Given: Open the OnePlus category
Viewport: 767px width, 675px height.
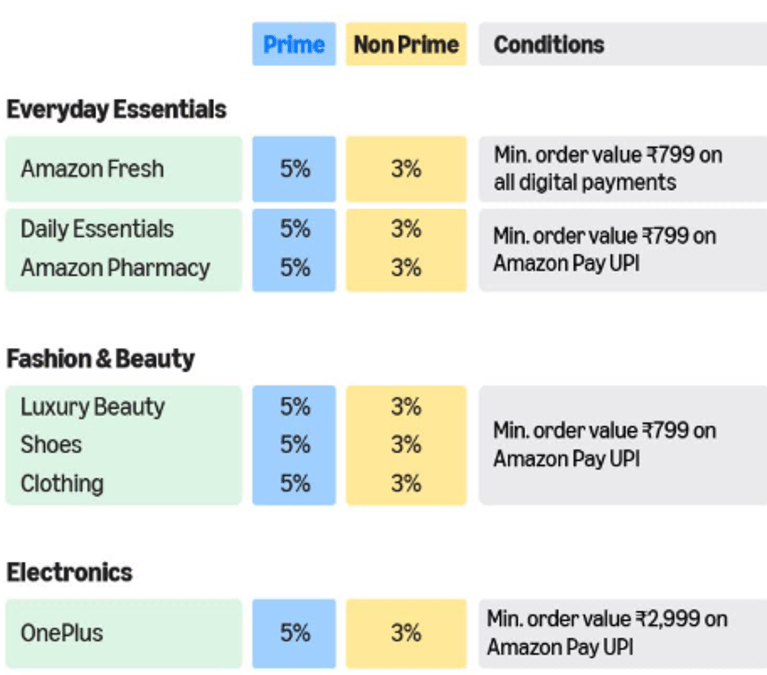Looking at the screenshot, I should [62, 633].
